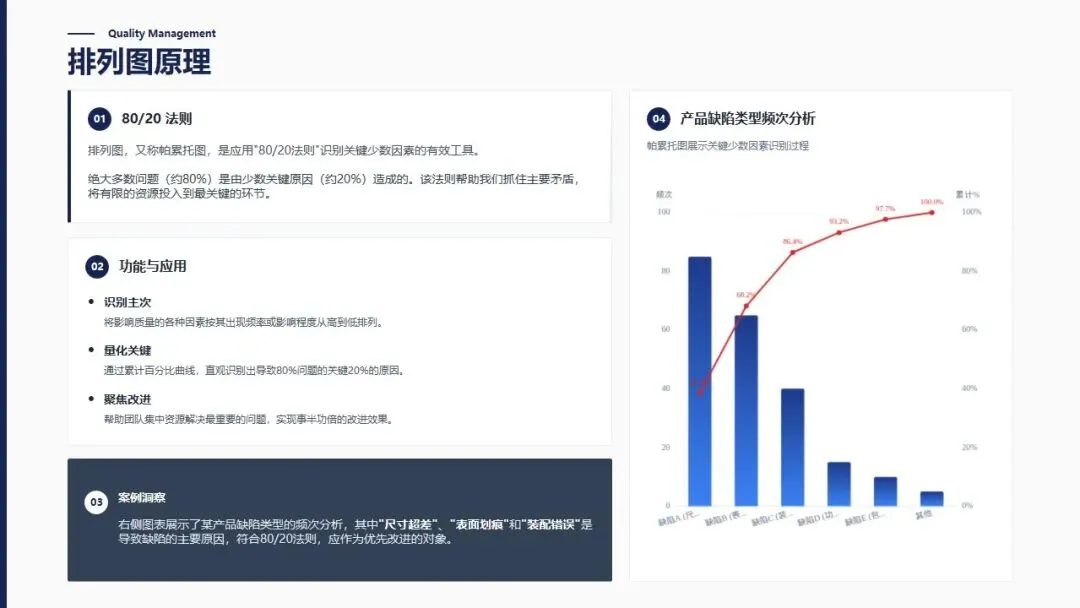Click the 93.2% point on the cumulative line
The height and width of the screenshot is (608, 1080).
pos(839,233)
